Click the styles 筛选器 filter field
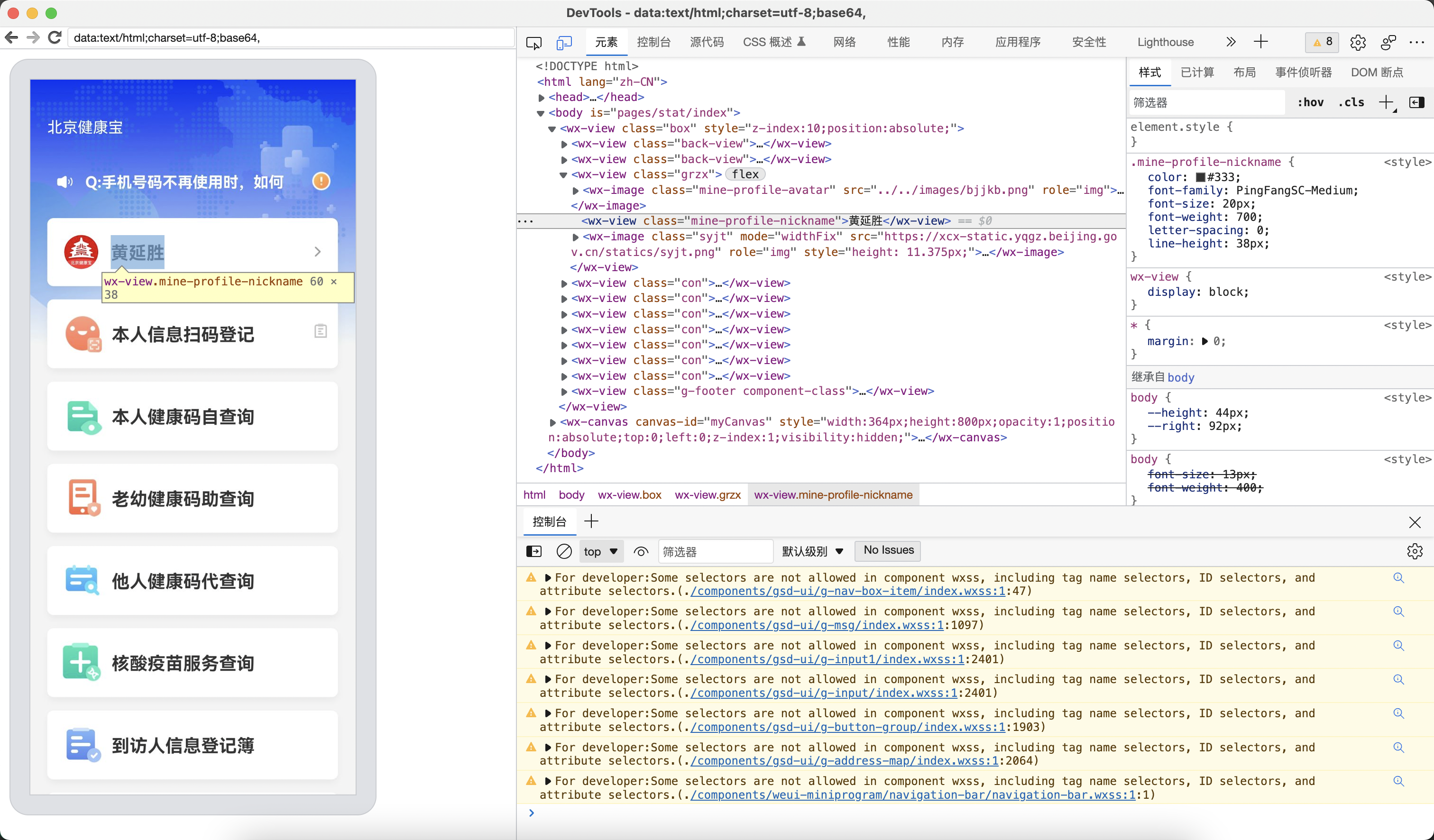Image resolution: width=1434 pixels, height=840 pixels. 1205,102
